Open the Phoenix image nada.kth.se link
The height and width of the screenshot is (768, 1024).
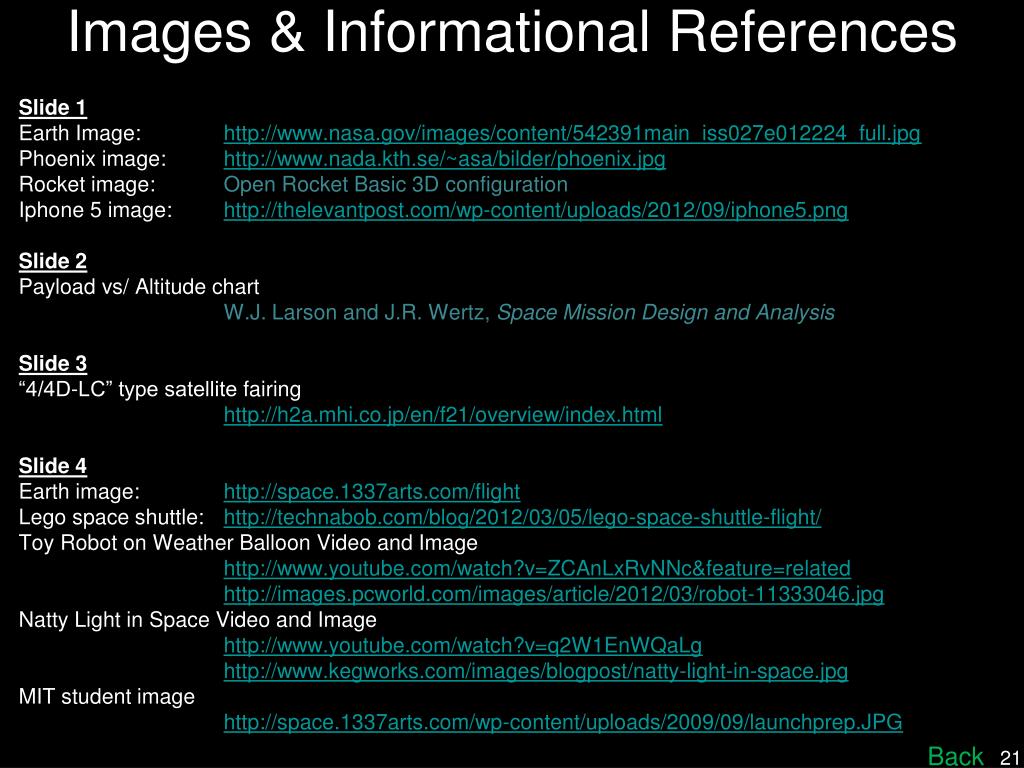(445, 159)
